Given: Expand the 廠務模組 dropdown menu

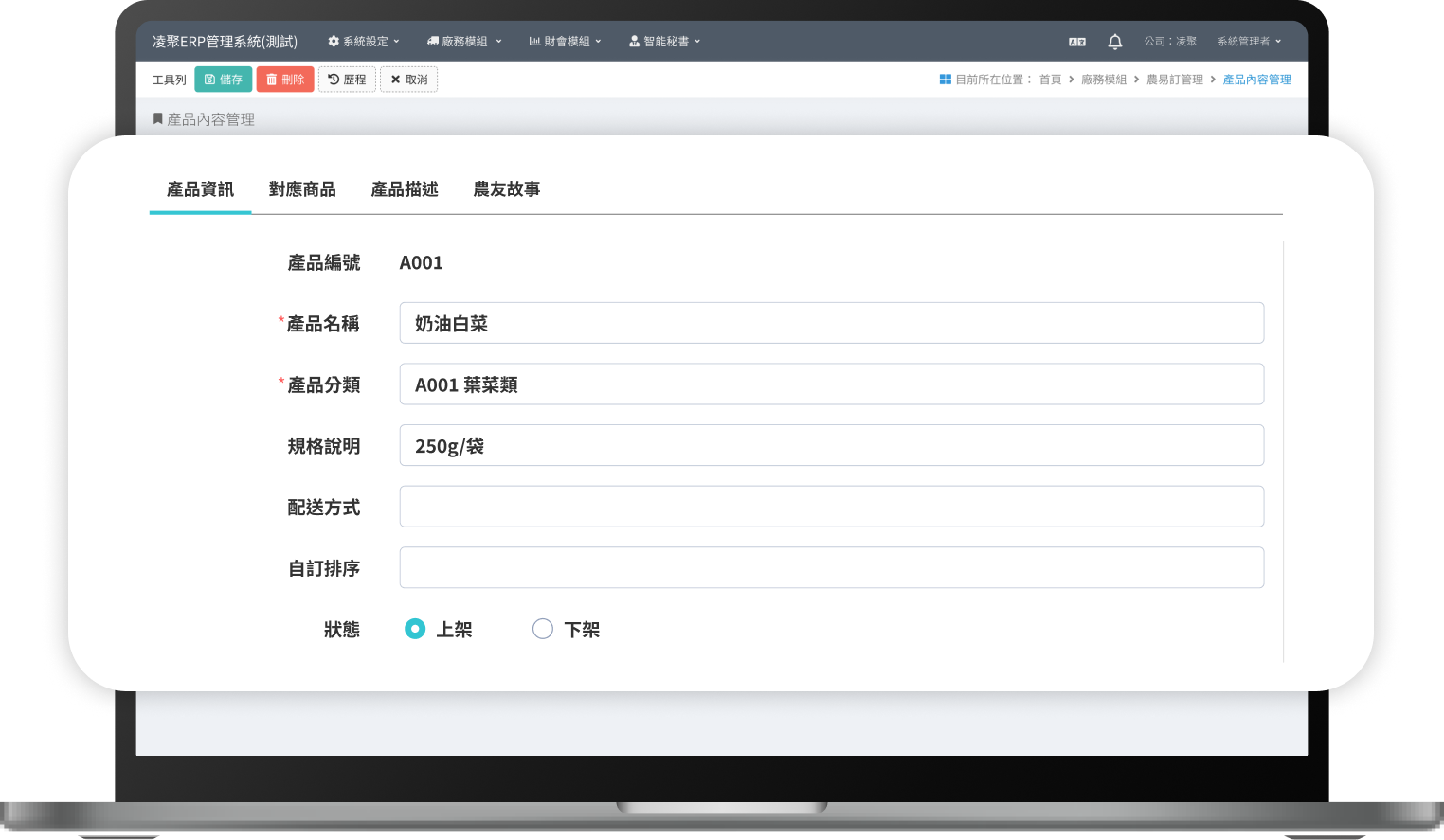Looking at the screenshot, I should point(464,41).
